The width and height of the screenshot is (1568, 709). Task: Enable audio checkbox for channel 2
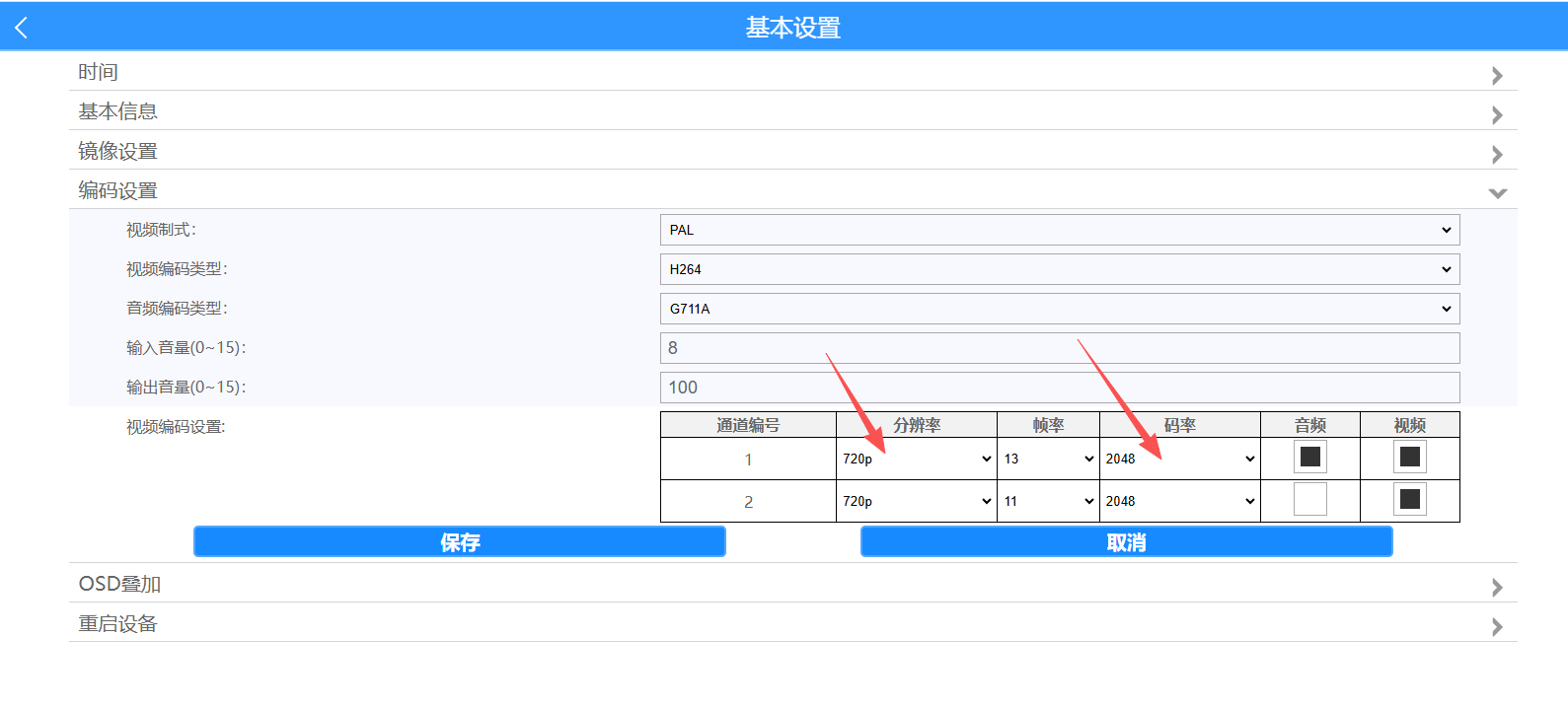coord(1309,499)
